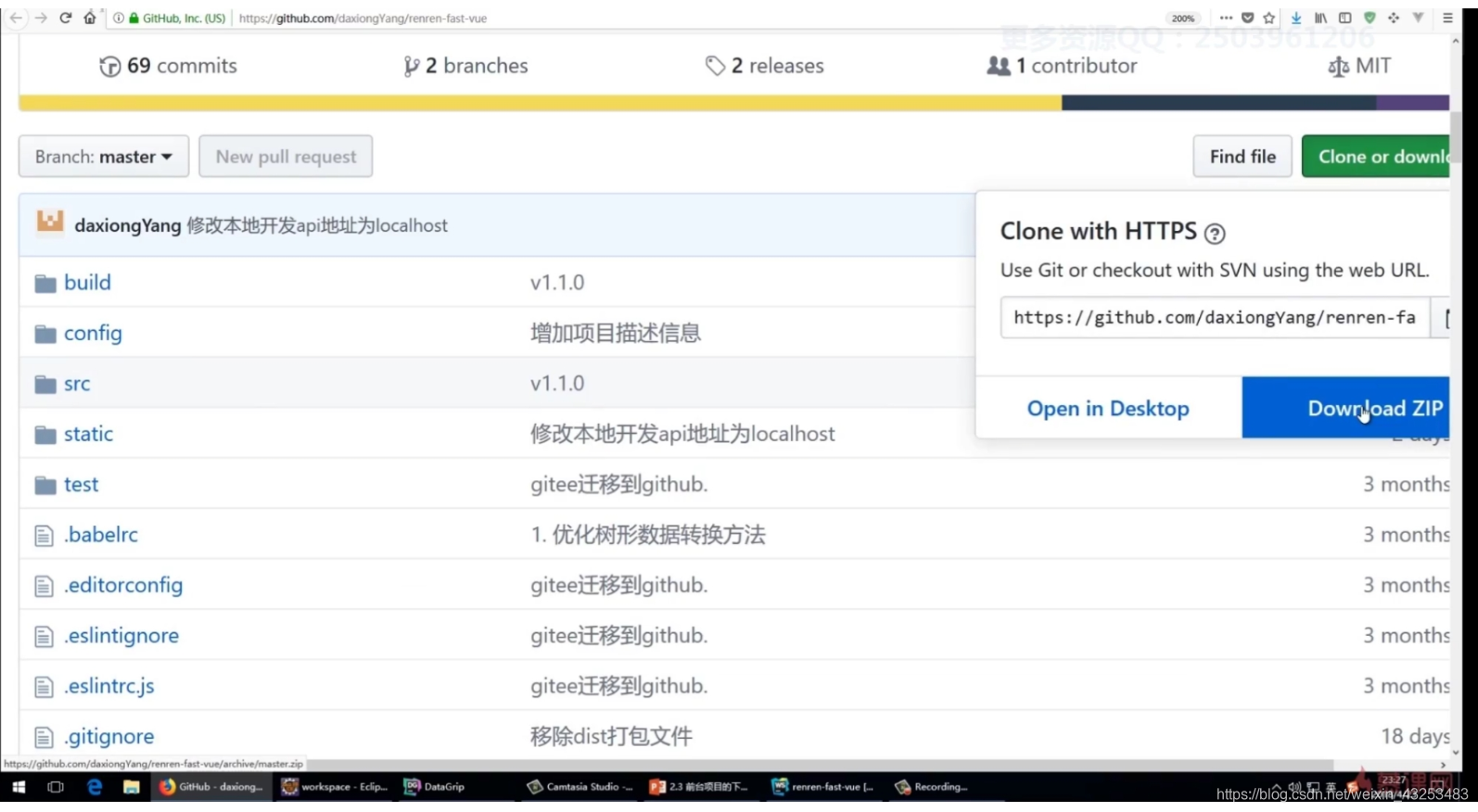This screenshot has height=812, width=1478.
Task: Open File Explorer from the taskbar
Action: point(132,787)
